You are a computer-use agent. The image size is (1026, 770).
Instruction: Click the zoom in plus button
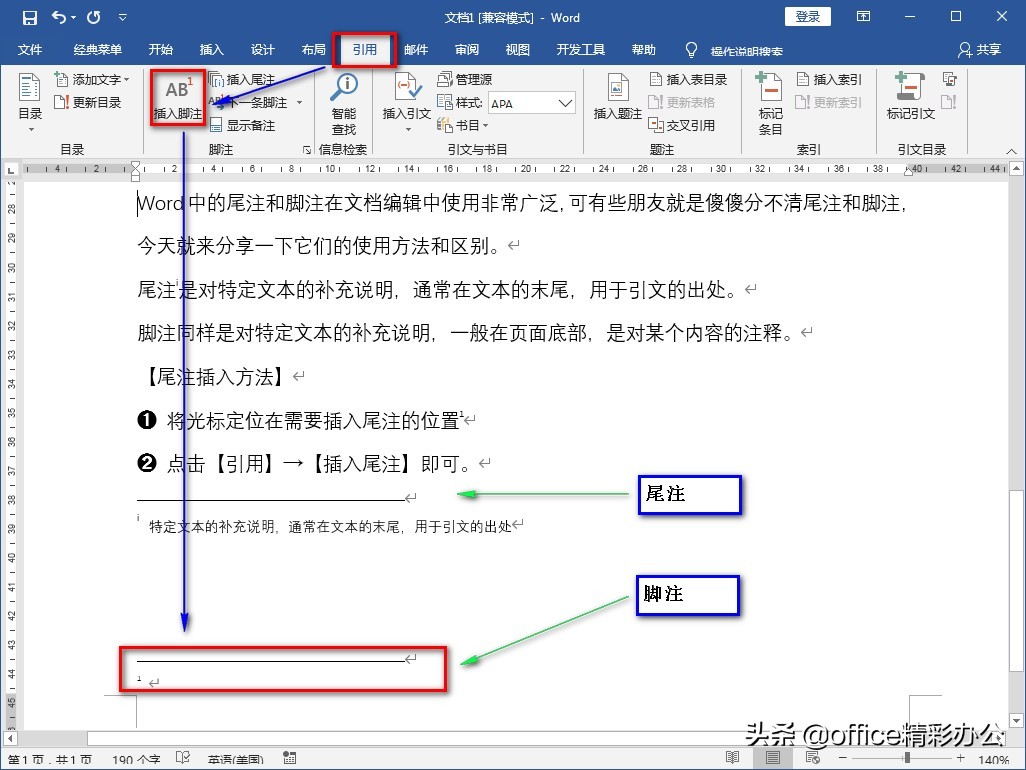coord(960,758)
